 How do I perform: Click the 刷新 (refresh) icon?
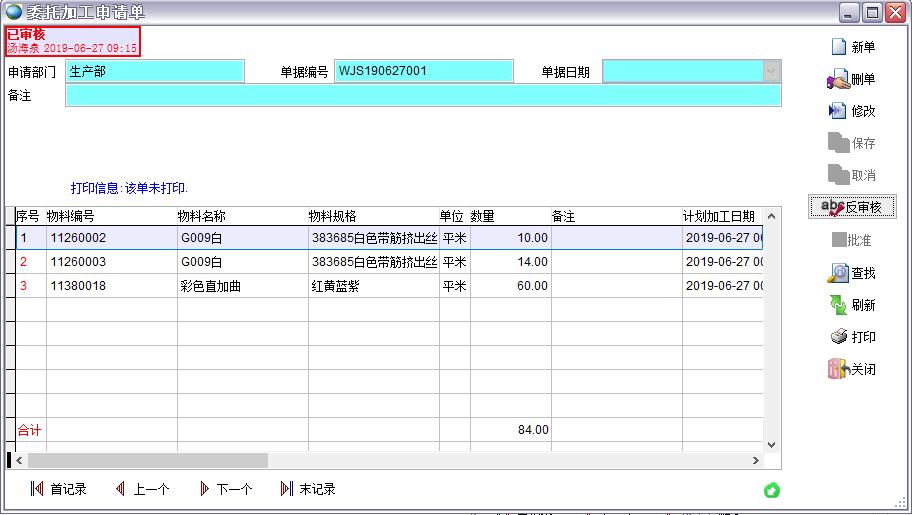[838, 305]
